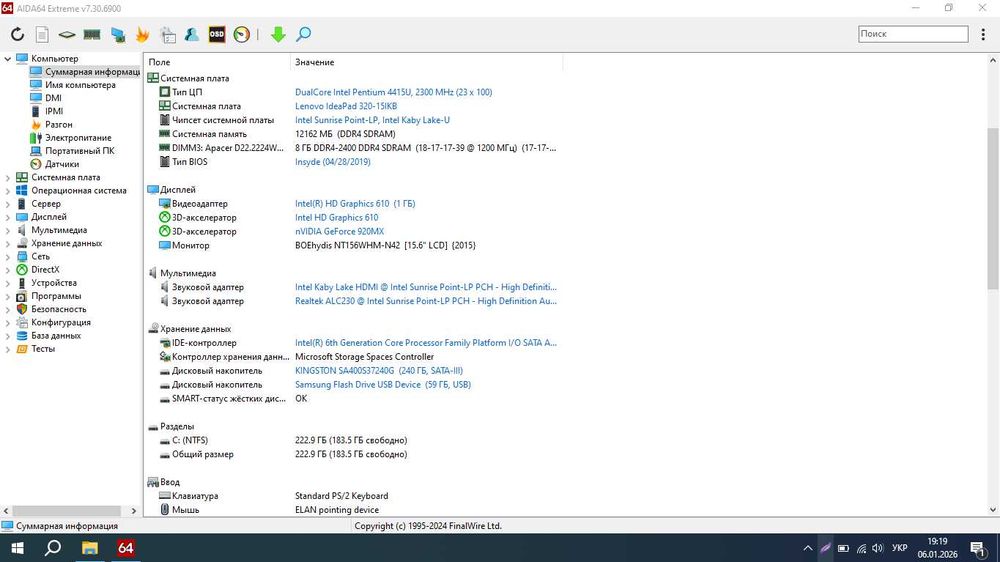Image resolution: width=1000 pixels, height=562 pixels.
Task: Click the user silhouette toolbar icon
Action: [x=191, y=34]
